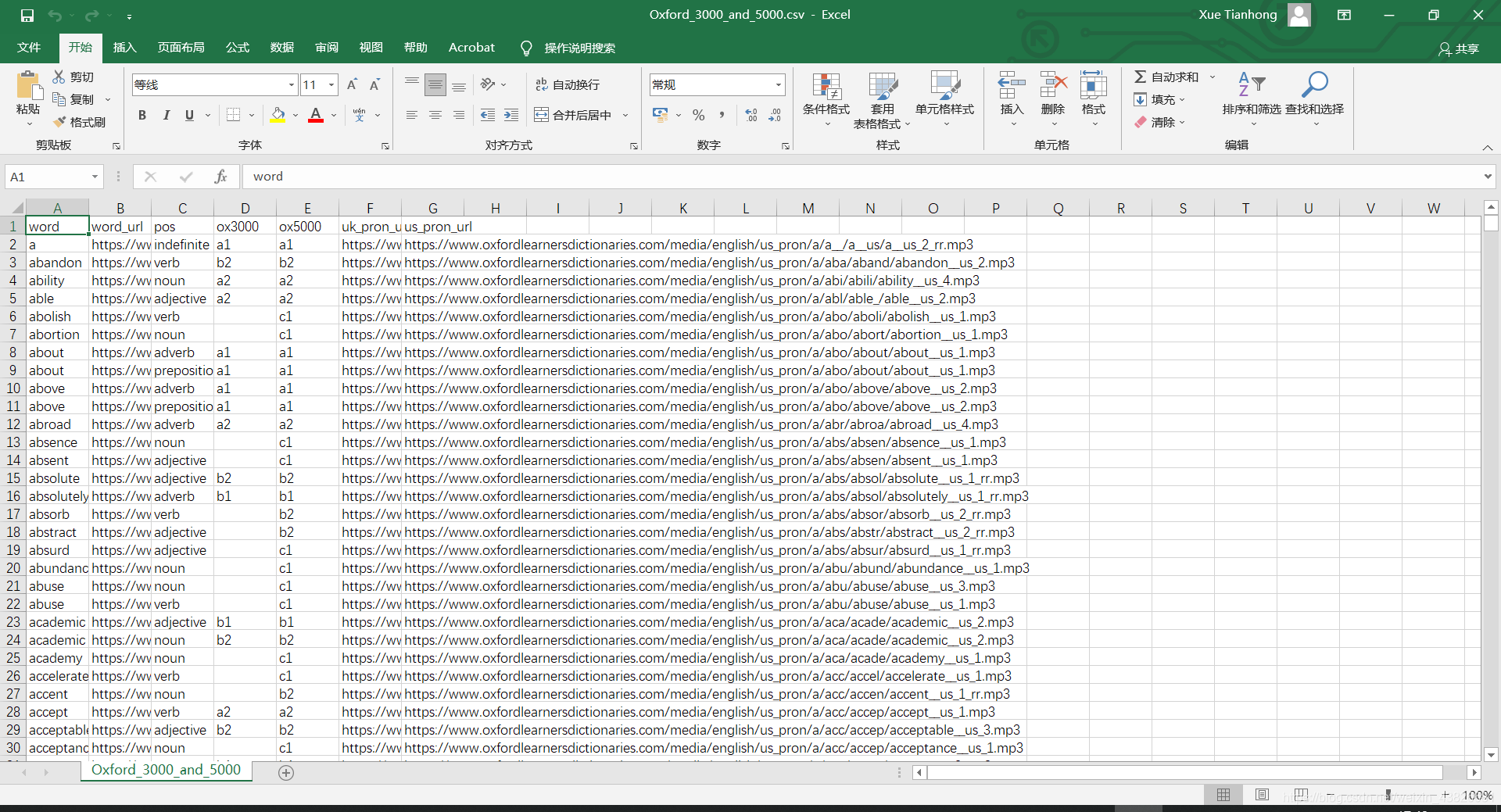Decrease font size with smaller A icon
This screenshot has width=1501, height=812.
pos(374,84)
